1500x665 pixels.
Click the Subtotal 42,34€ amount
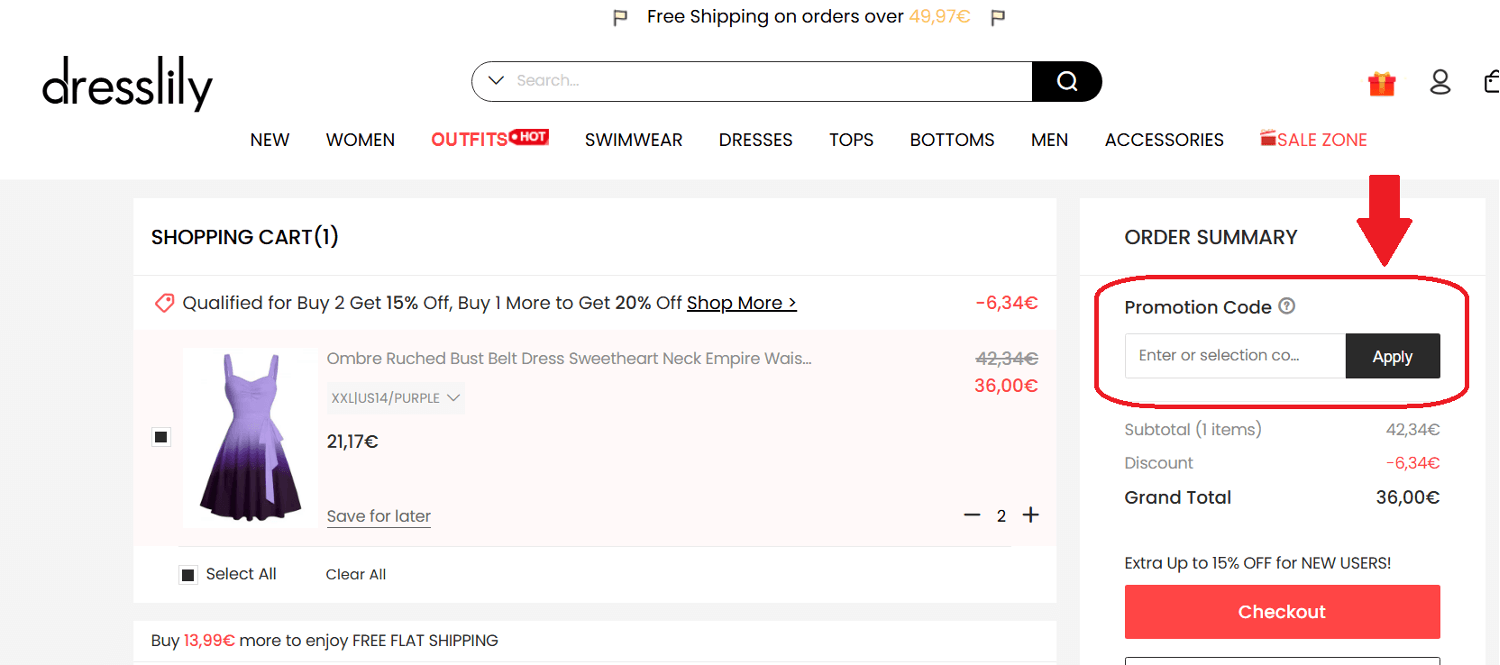tap(1412, 430)
